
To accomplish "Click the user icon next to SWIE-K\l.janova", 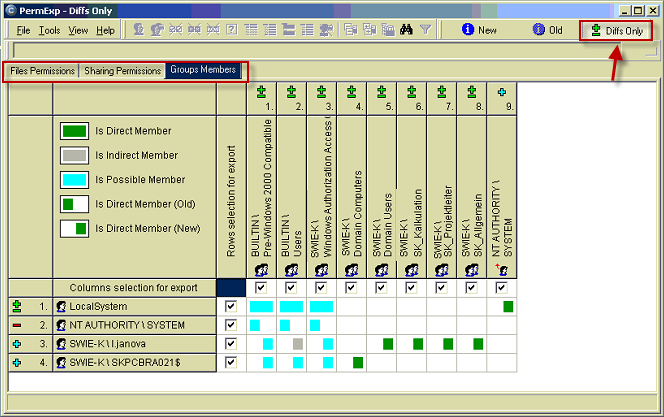I will click(x=61, y=344).
